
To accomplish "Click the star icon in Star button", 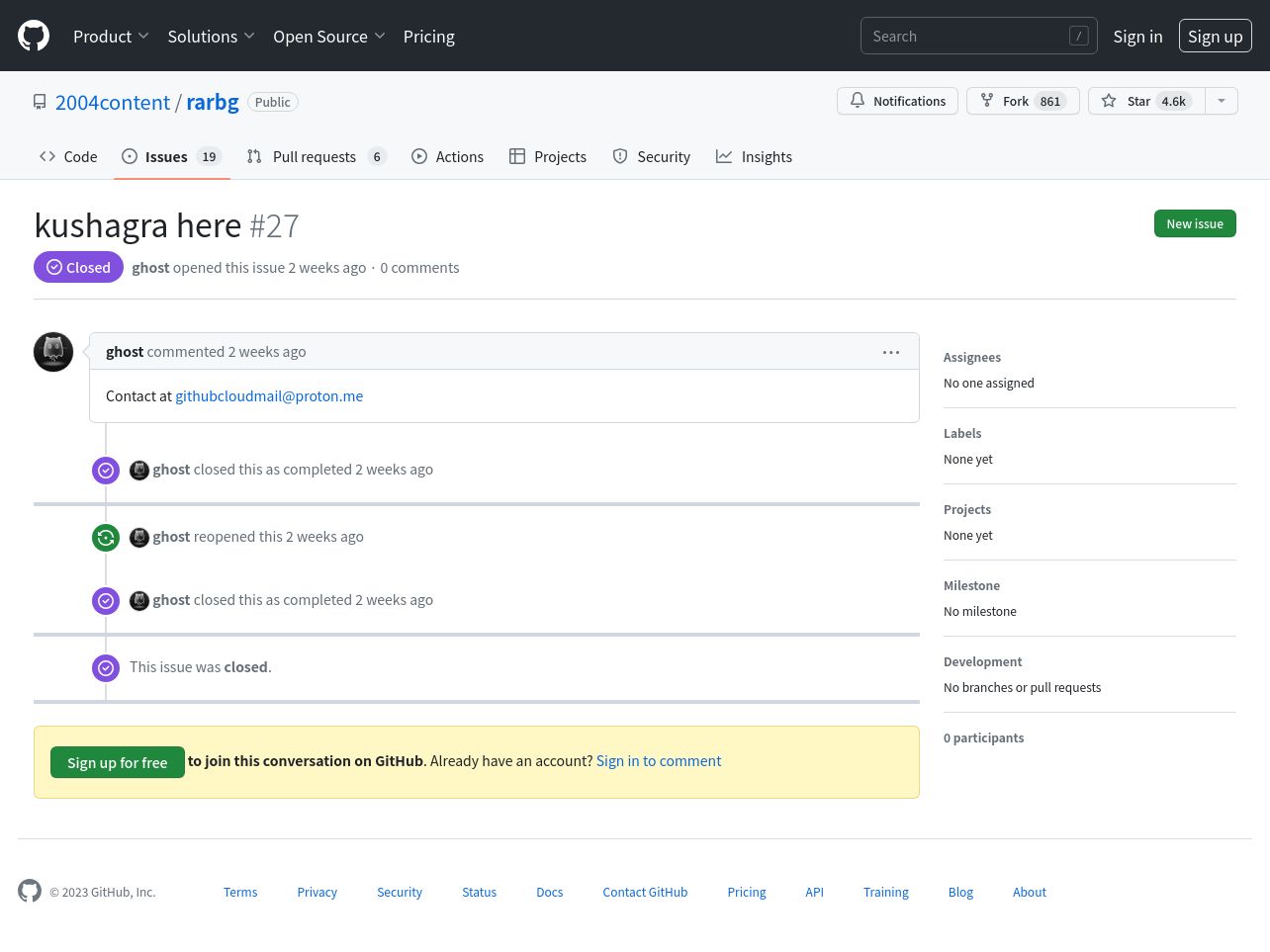I will (1109, 101).
